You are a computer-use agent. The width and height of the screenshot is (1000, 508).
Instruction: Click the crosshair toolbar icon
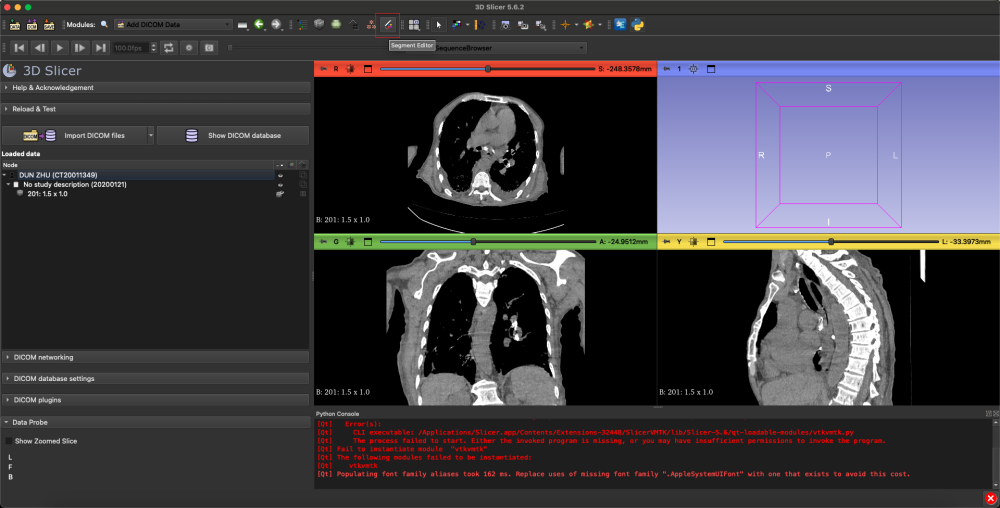click(x=566, y=24)
